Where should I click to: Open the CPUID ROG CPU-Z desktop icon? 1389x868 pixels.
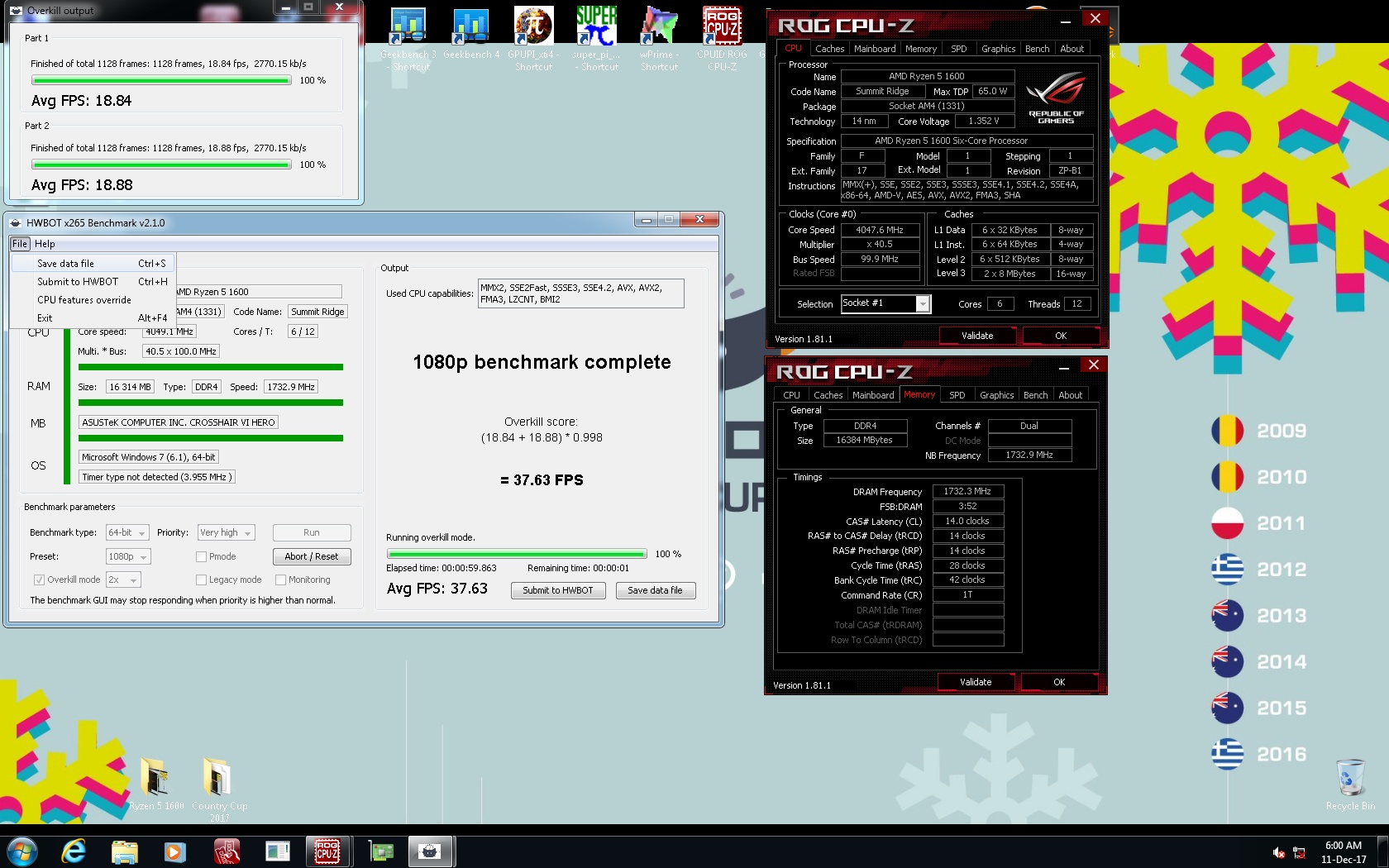[722, 39]
